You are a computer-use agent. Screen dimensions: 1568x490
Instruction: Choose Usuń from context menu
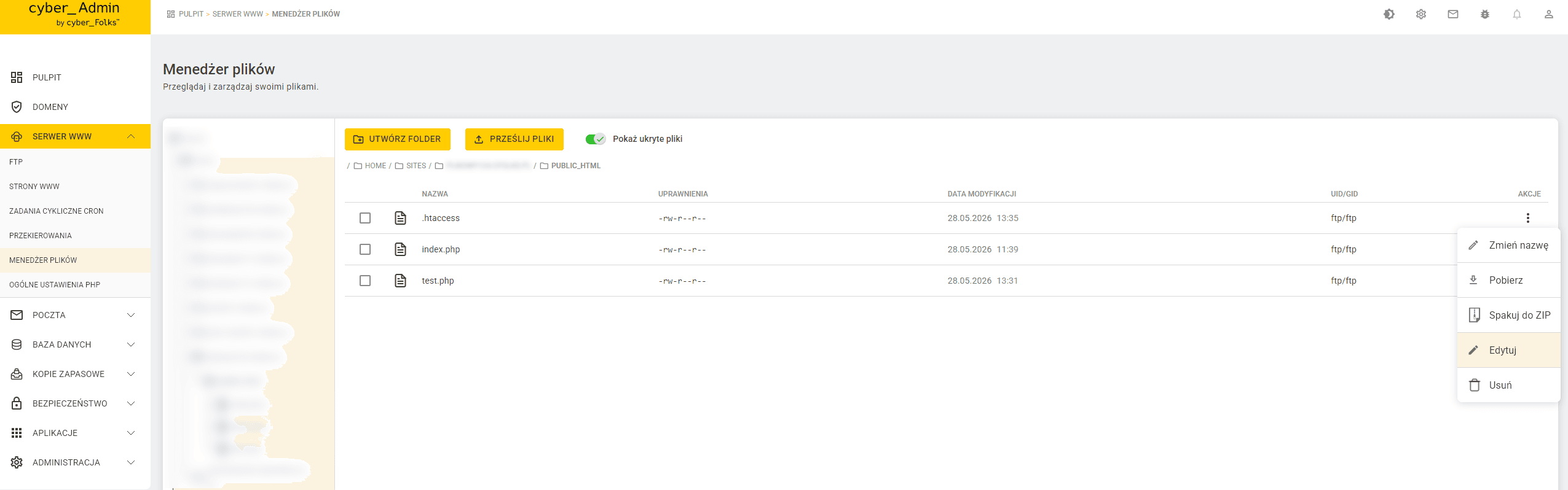(1509, 385)
